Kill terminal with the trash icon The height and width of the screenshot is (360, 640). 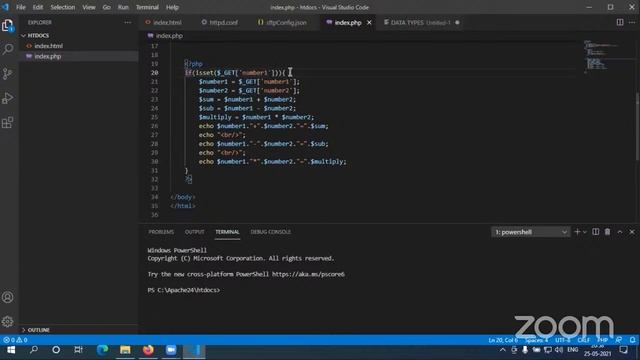pyautogui.click(x=607, y=232)
